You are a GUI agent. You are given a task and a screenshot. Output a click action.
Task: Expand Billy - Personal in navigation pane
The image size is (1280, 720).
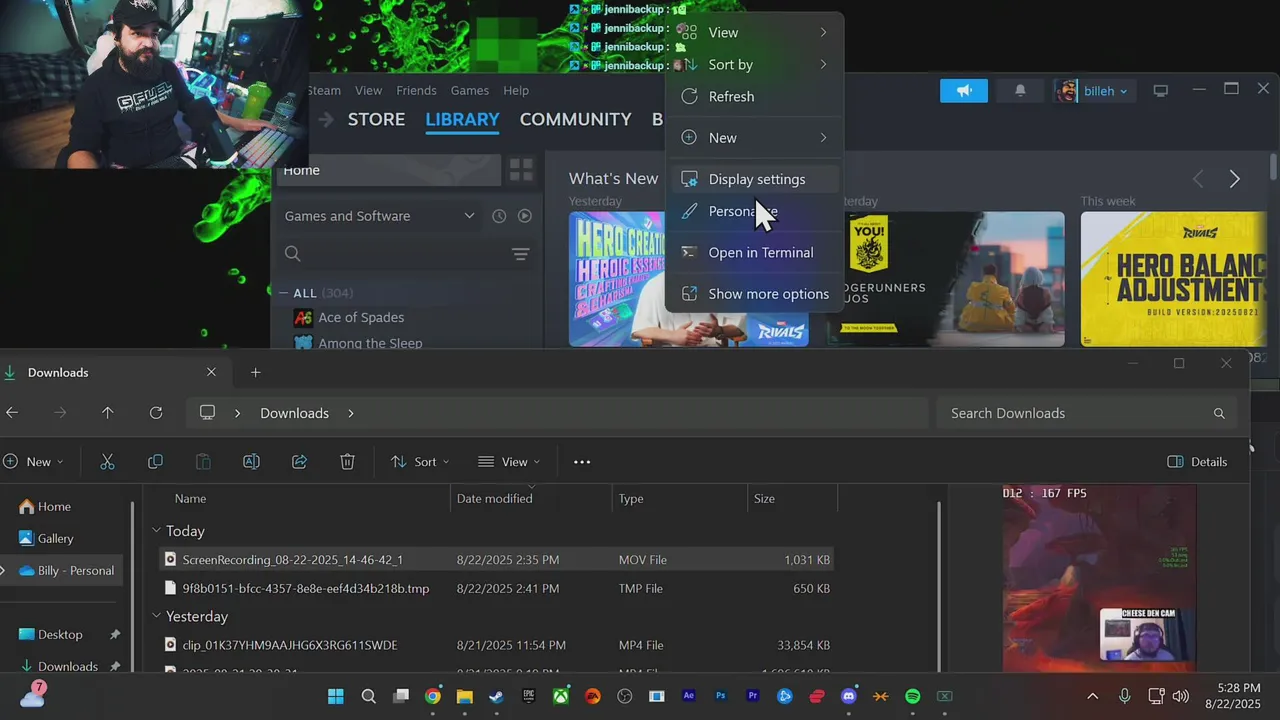point(4,571)
